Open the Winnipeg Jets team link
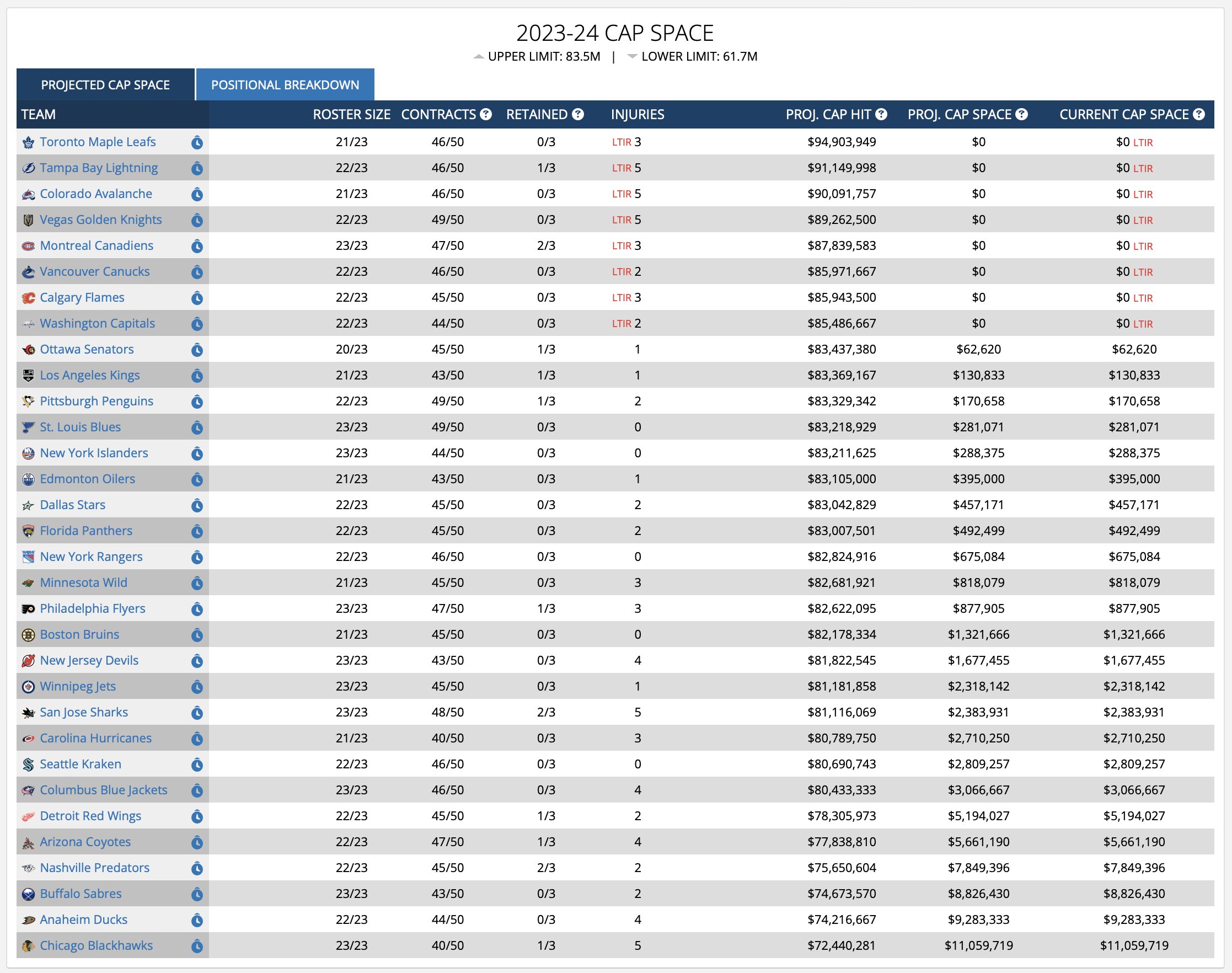This screenshot has width=1232, height=973. click(x=78, y=687)
